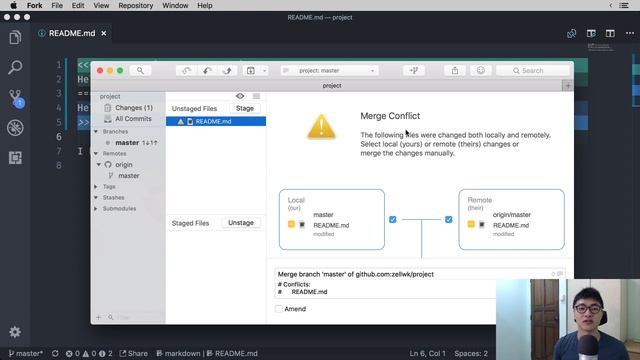Image resolution: width=640 pixels, height=360 pixels.
Task: Expand the Submodules section
Action: (x=96, y=209)
